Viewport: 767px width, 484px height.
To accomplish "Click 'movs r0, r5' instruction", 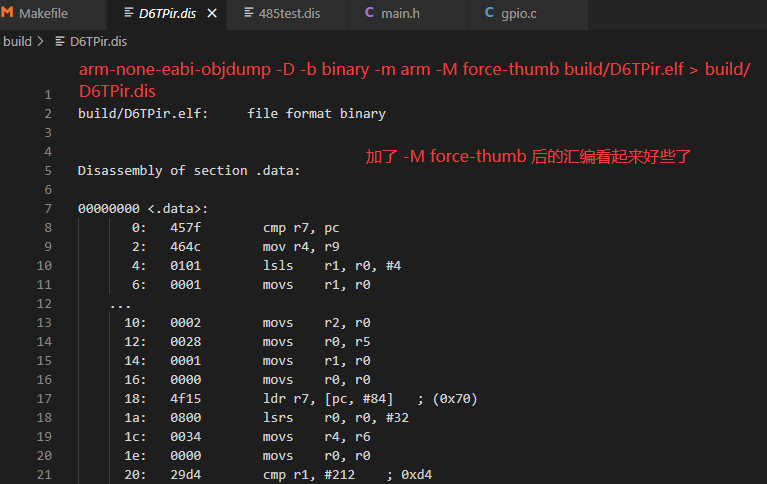I will pyautogui.click(x=316, y=342).
